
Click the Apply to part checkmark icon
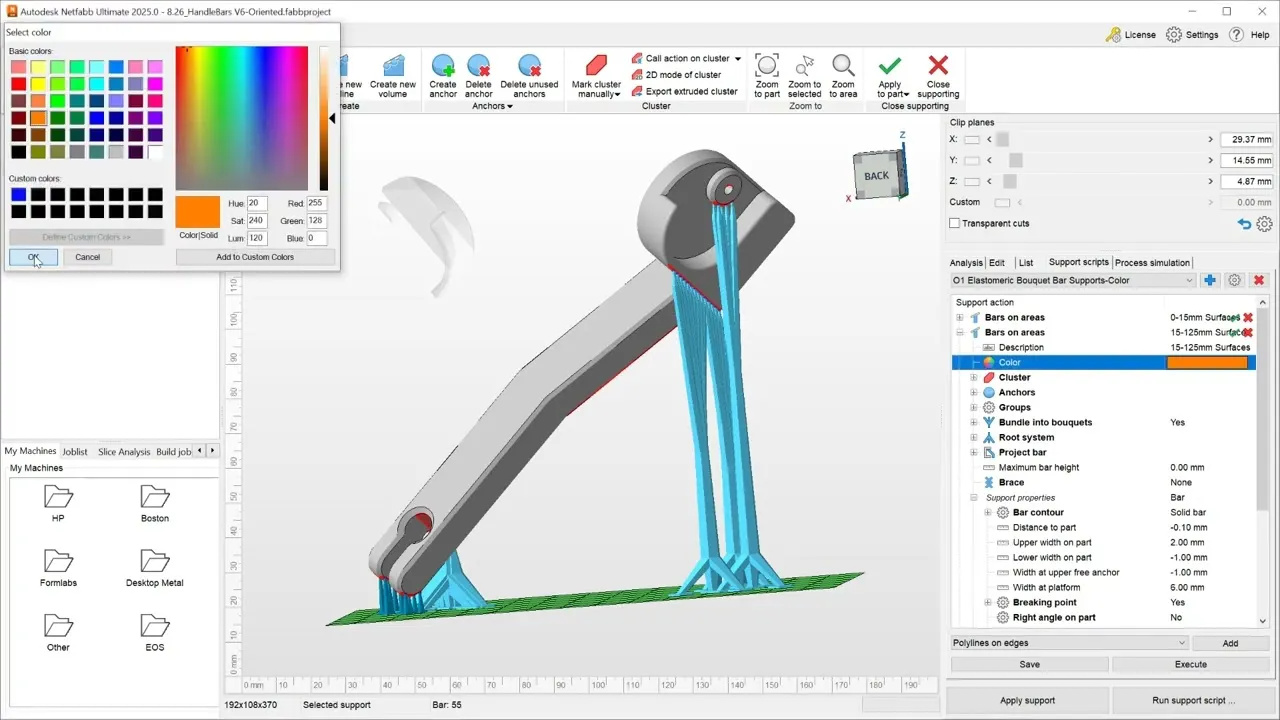[x=890, y=66]
